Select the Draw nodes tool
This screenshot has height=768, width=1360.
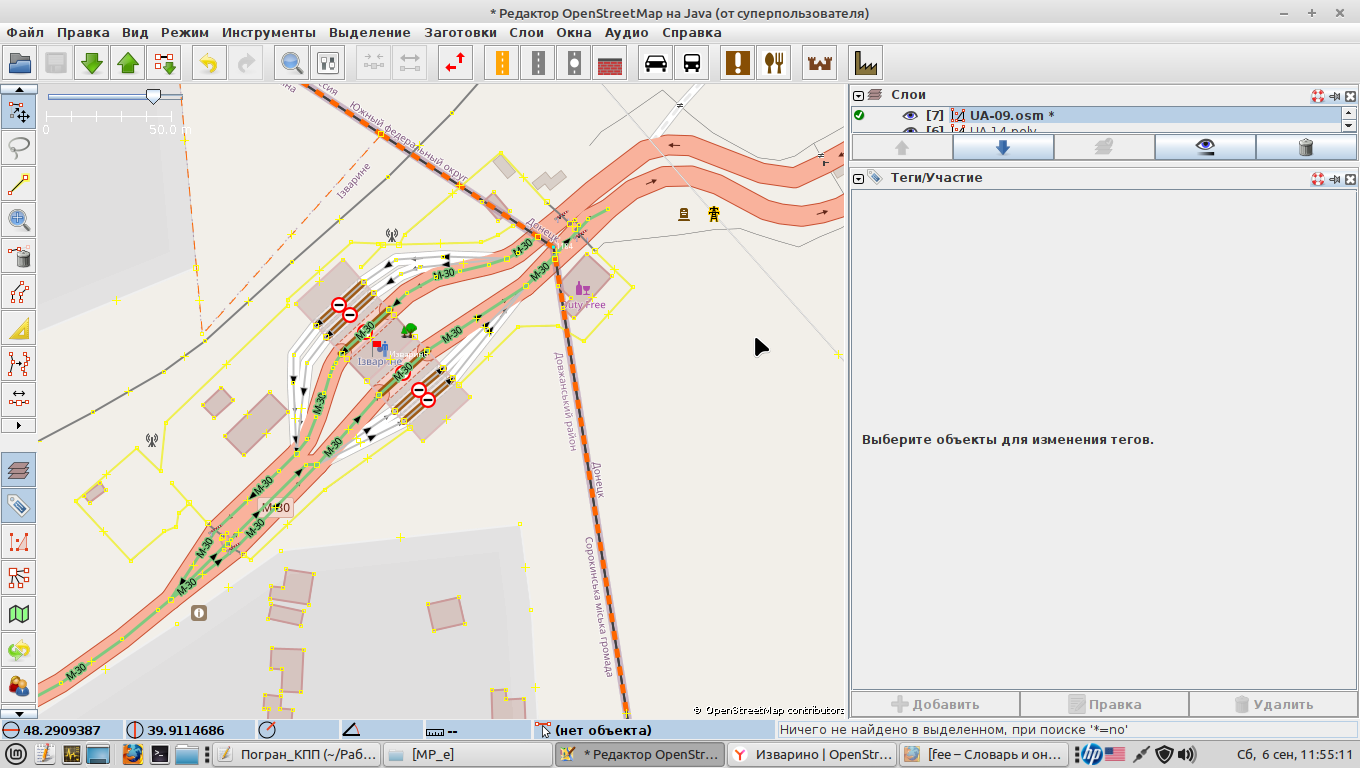19,184
